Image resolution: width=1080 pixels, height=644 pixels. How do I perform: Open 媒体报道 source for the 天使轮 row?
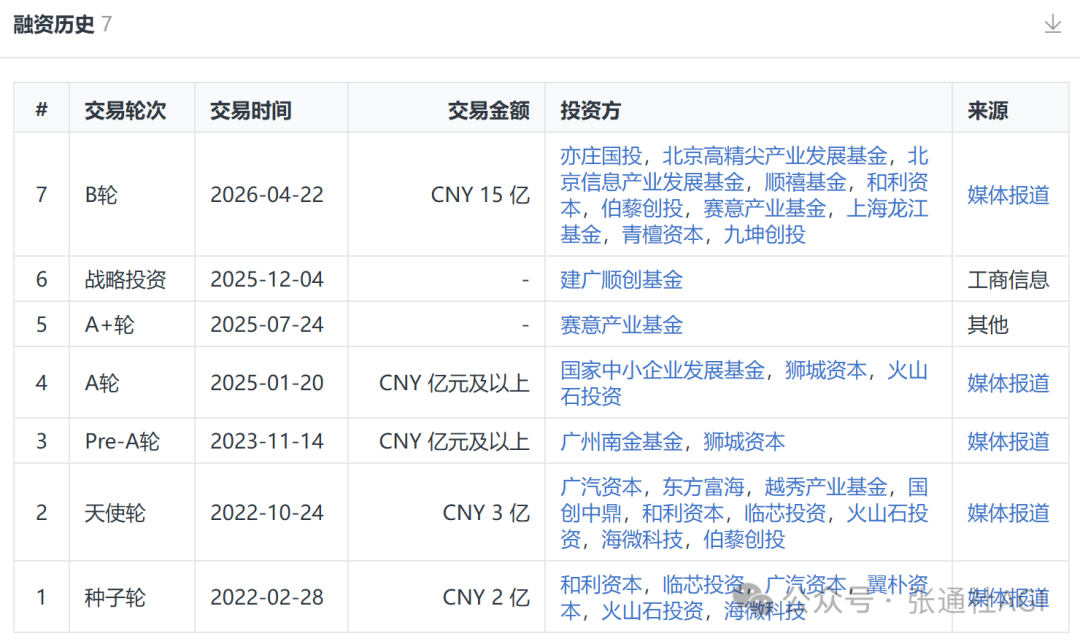1008,513
